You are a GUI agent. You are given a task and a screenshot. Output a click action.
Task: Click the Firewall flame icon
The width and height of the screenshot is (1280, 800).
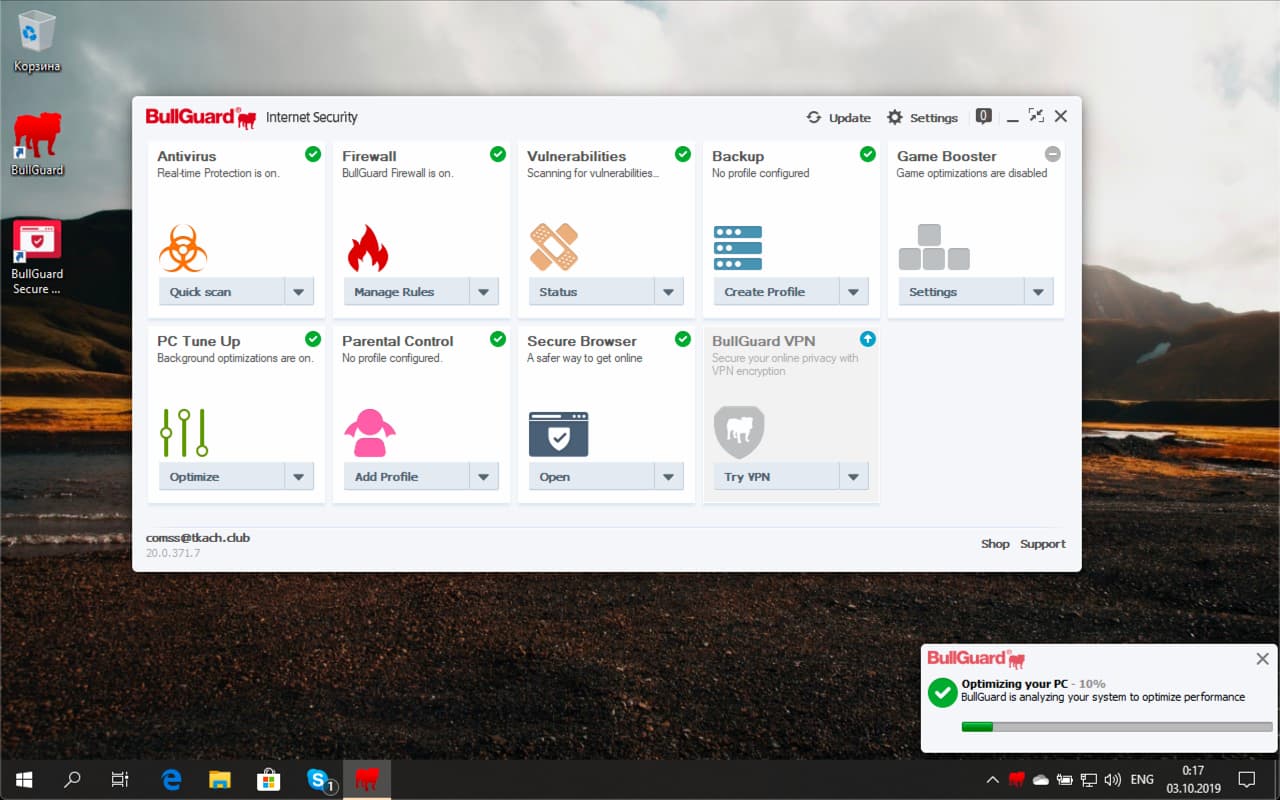click(x=367, y=248)
